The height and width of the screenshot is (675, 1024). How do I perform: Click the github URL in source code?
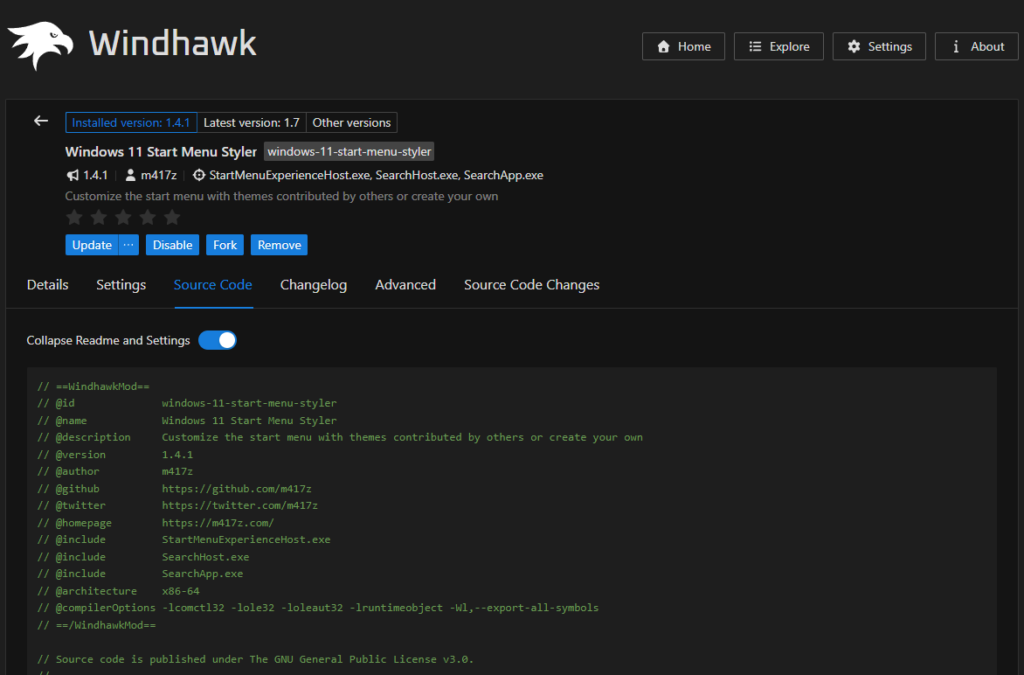(236, 488)
